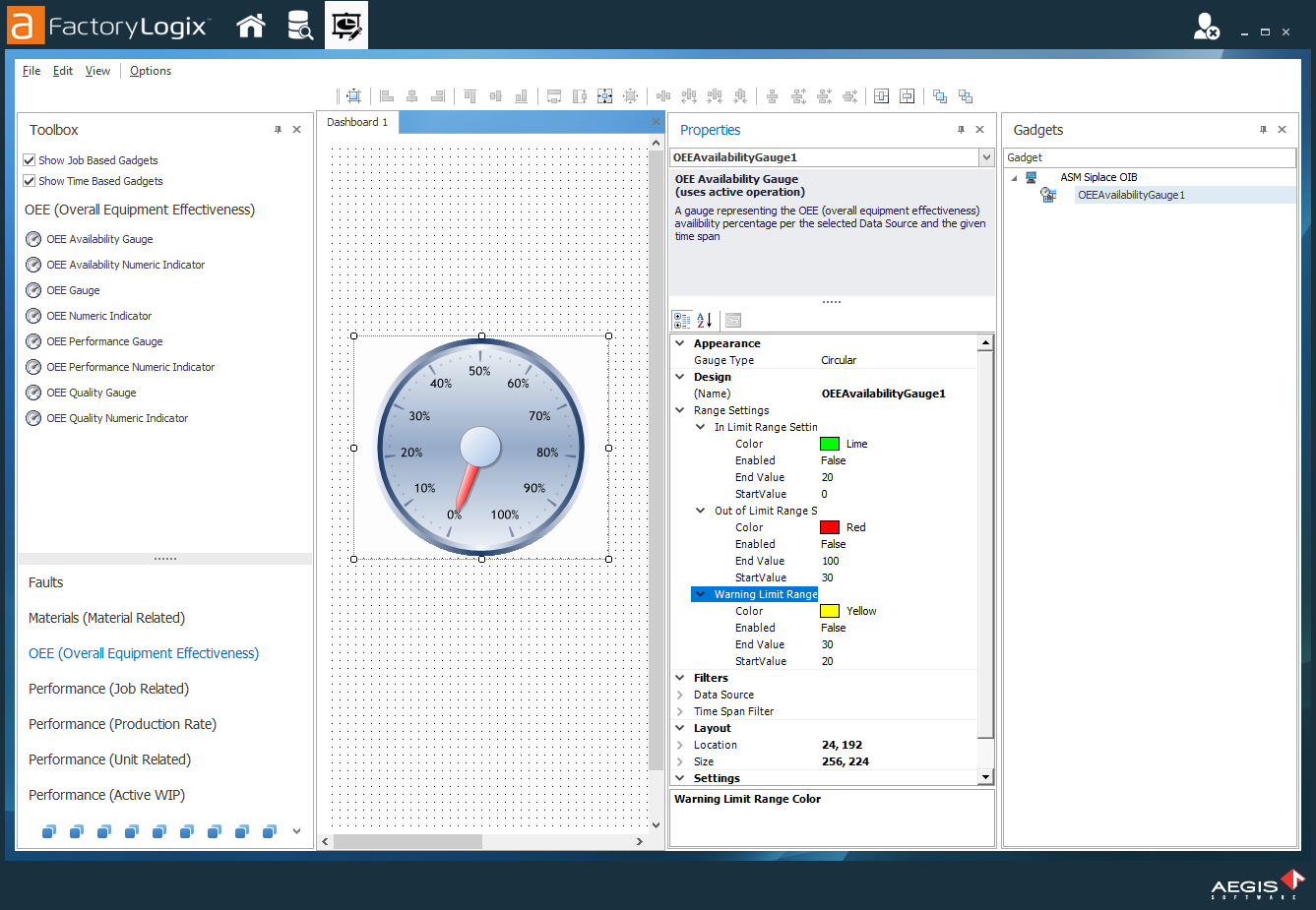The image size is (1316, 910).
Task: Collapse the Warning Limit Range section
Action: [700, 594]
